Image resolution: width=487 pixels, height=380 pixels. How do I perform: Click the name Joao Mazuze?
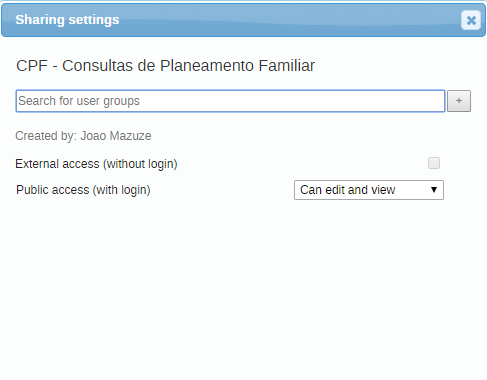[x=116, y=136]
